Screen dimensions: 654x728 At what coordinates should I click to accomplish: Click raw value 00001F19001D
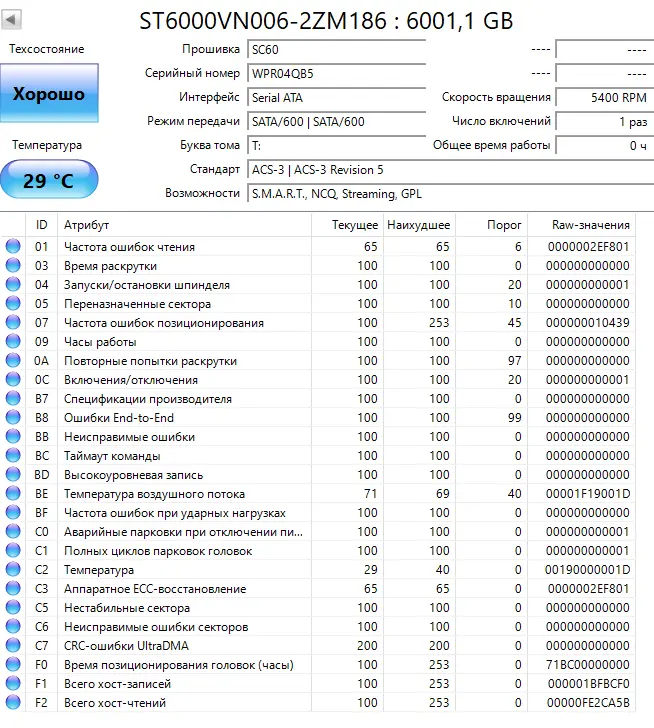coord(588,494)
